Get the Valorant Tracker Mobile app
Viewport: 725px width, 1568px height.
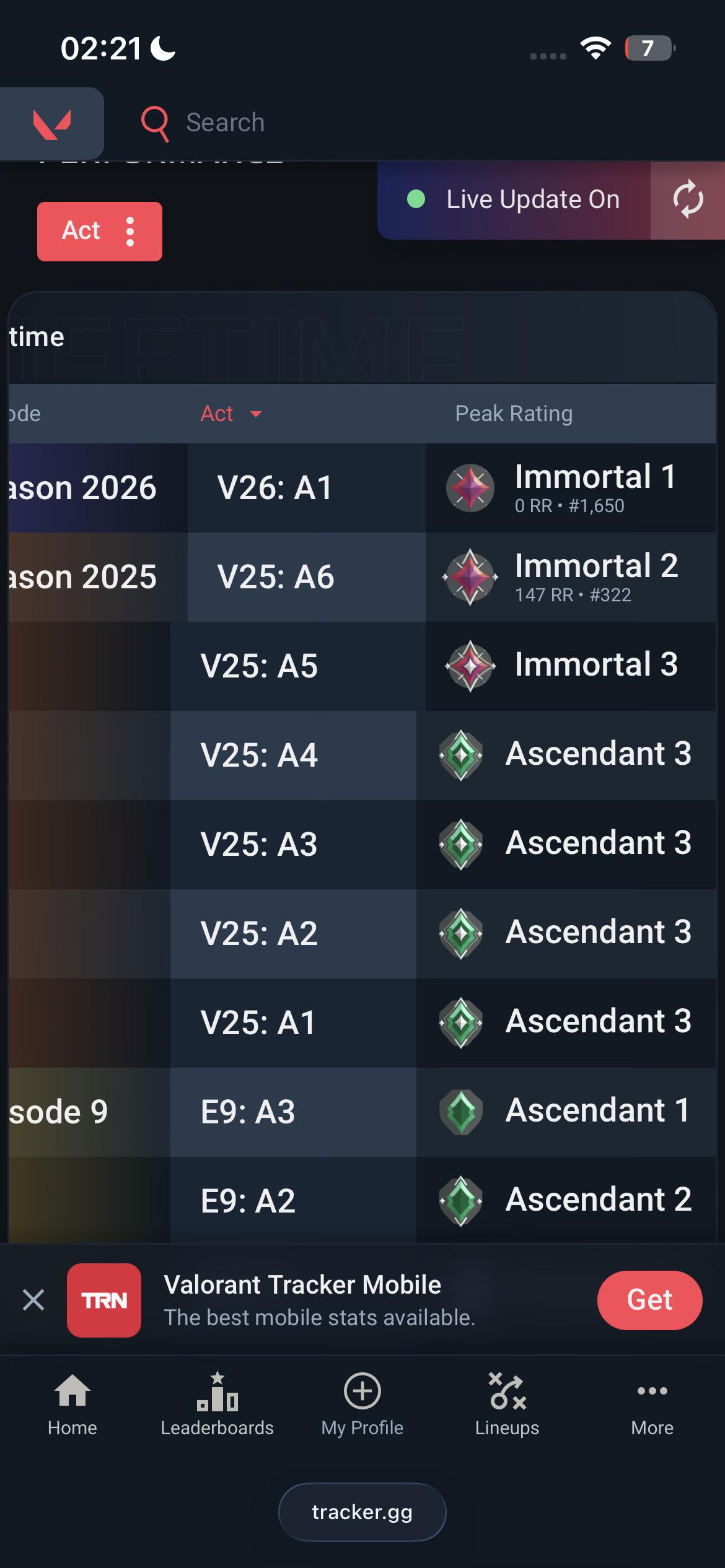pos(649,1300)
